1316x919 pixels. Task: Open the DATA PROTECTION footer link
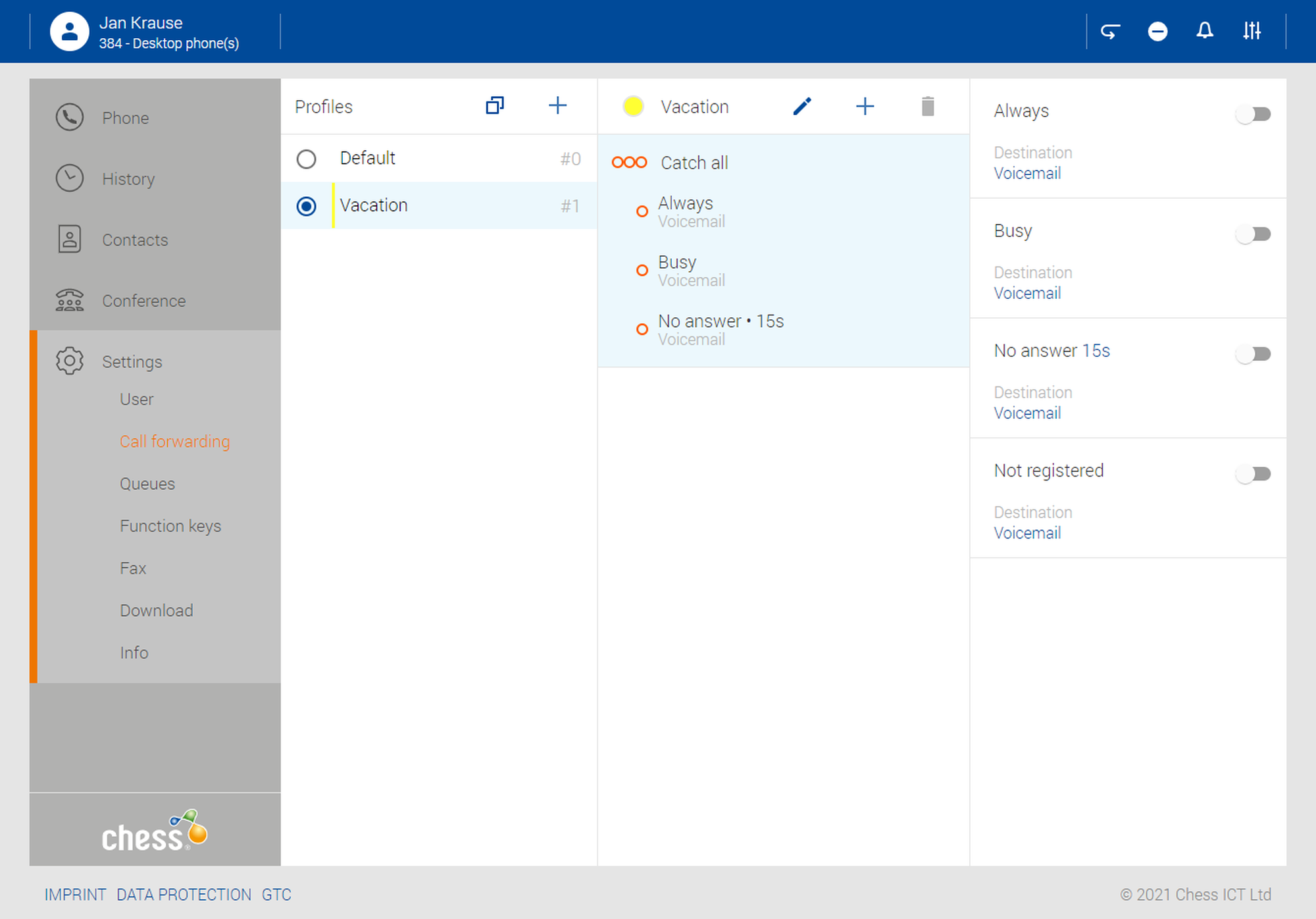pos(184,895)
